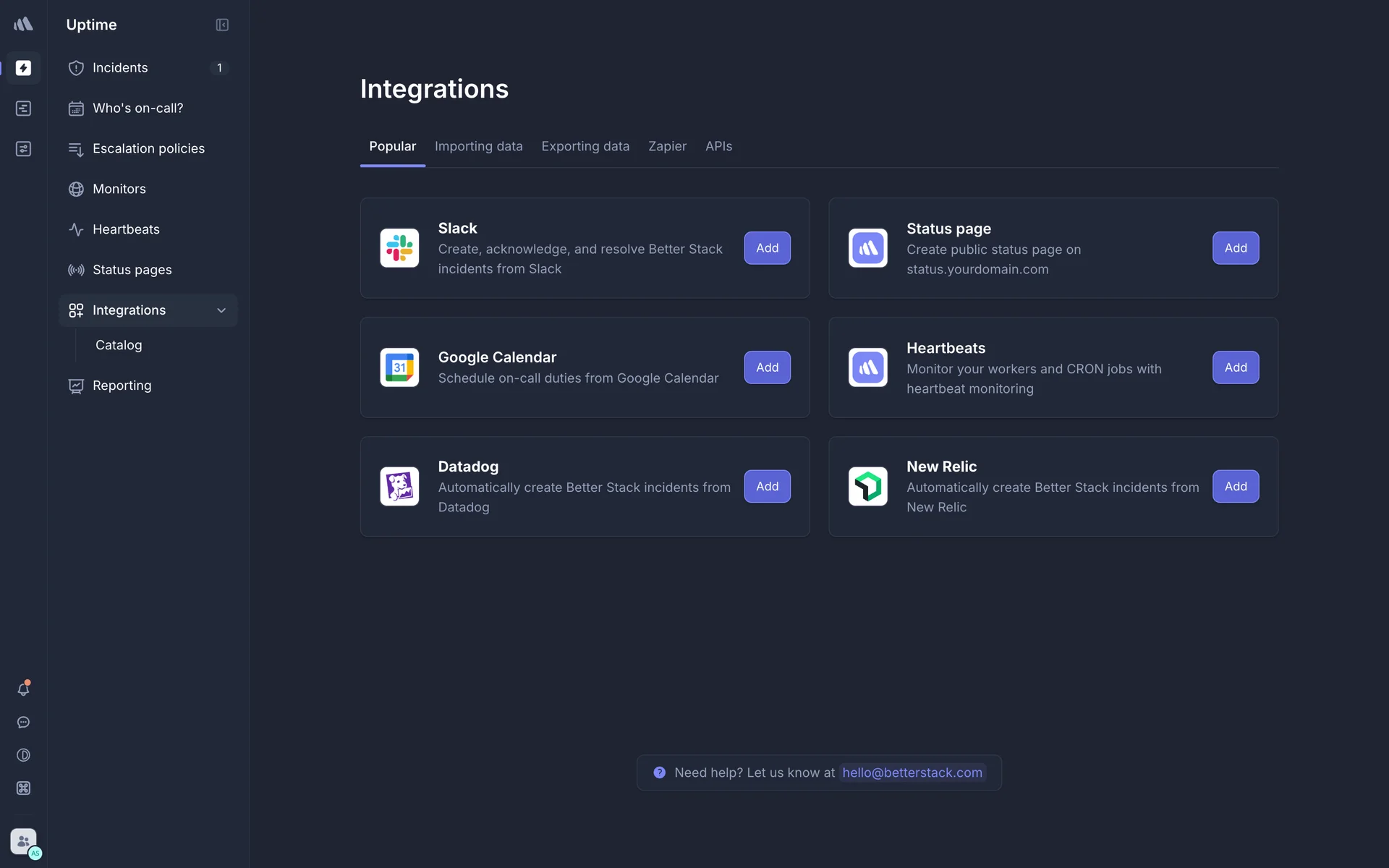Screen dimensions: 1389x868
Task: Click the Better Stack logo icon
Action: click(x=23, y=25)
